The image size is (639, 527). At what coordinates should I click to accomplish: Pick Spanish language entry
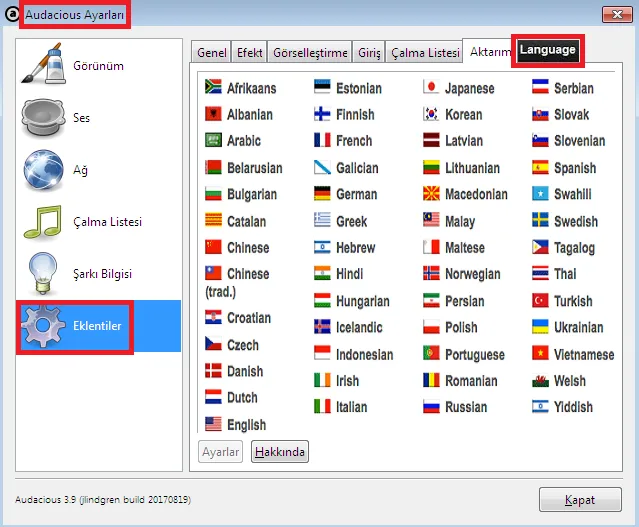564,168
